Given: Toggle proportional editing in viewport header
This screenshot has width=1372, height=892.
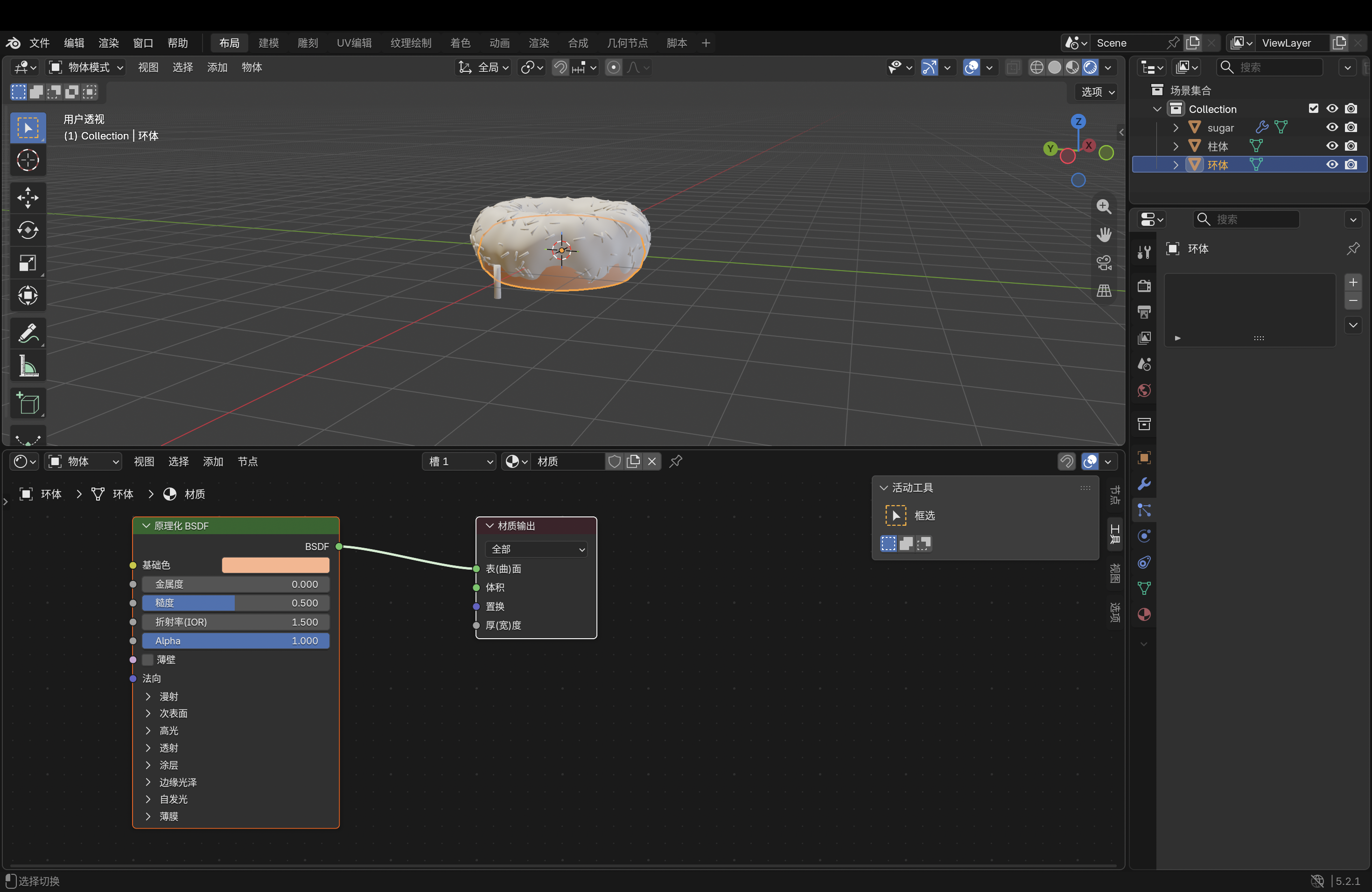Looking at the screenshot, I should coord(613,68).
